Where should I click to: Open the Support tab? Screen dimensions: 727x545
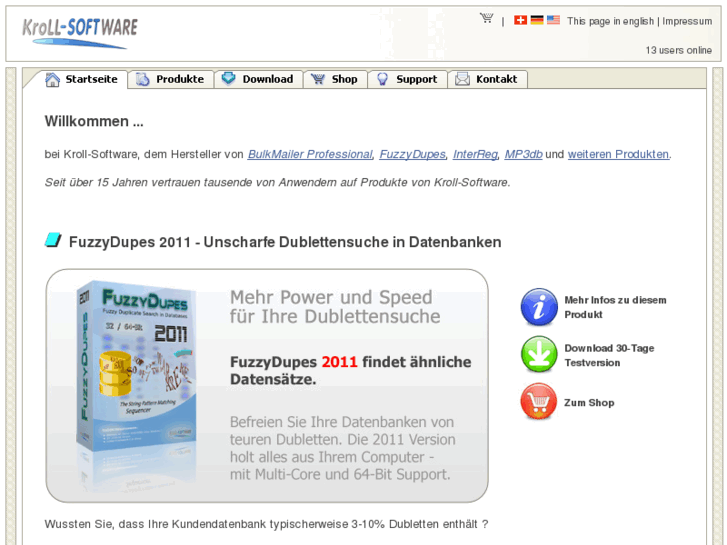tap(408, 79)
